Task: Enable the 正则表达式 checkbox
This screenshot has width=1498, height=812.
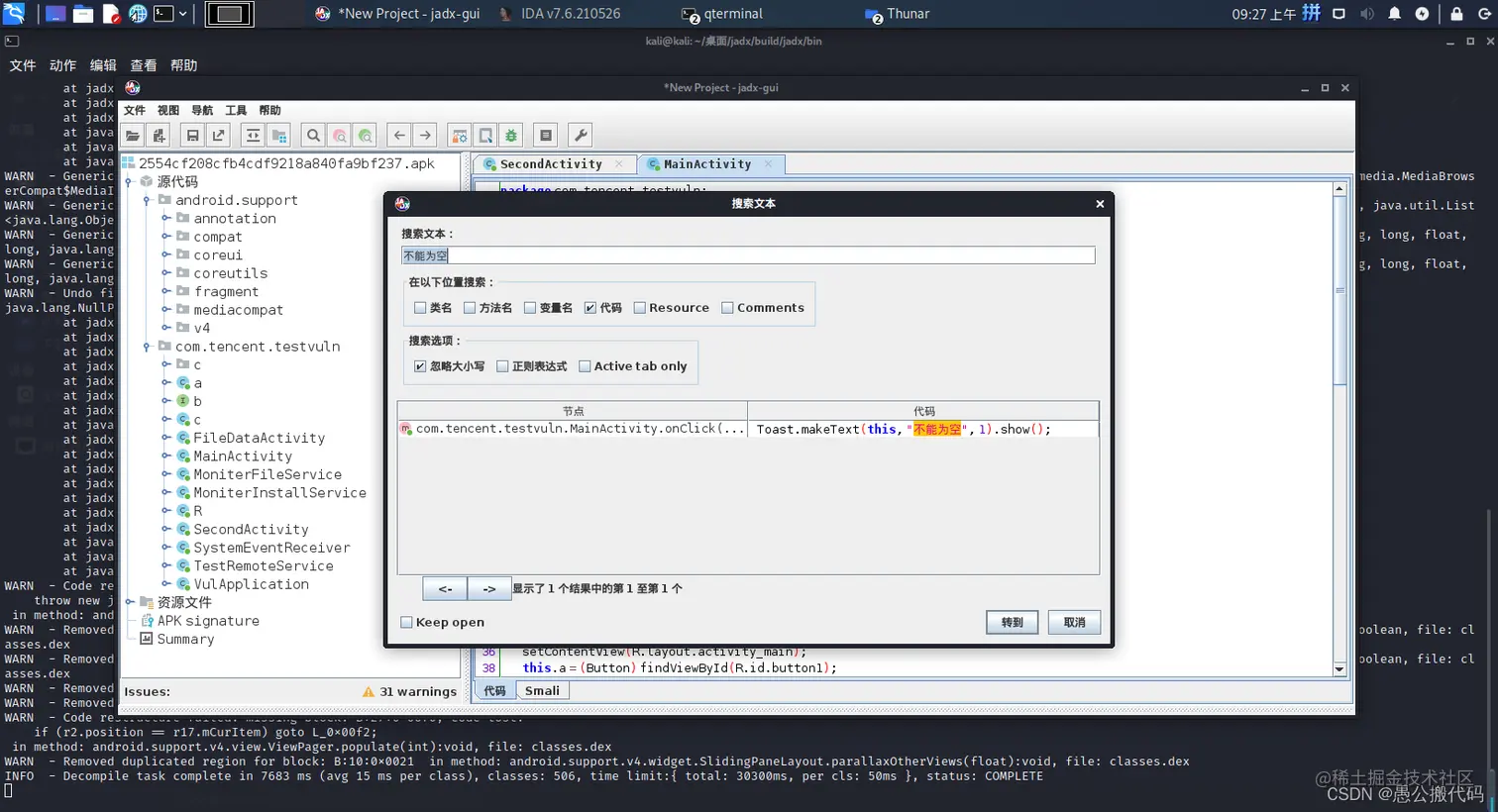Action: [x=502, y=366]
